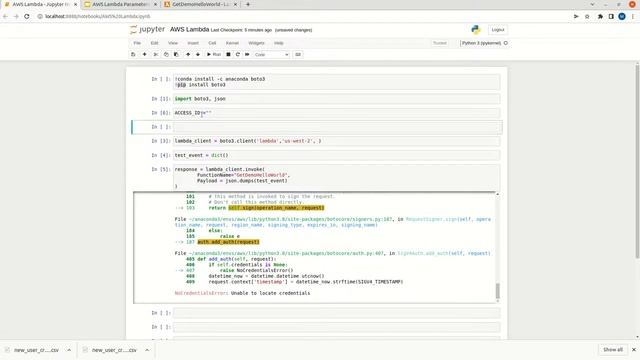The width and height of the screenshot is (640, 360).
Task: Close the AWS Lambda Jupyter browser tab
Action: click(x=75, y=4)
